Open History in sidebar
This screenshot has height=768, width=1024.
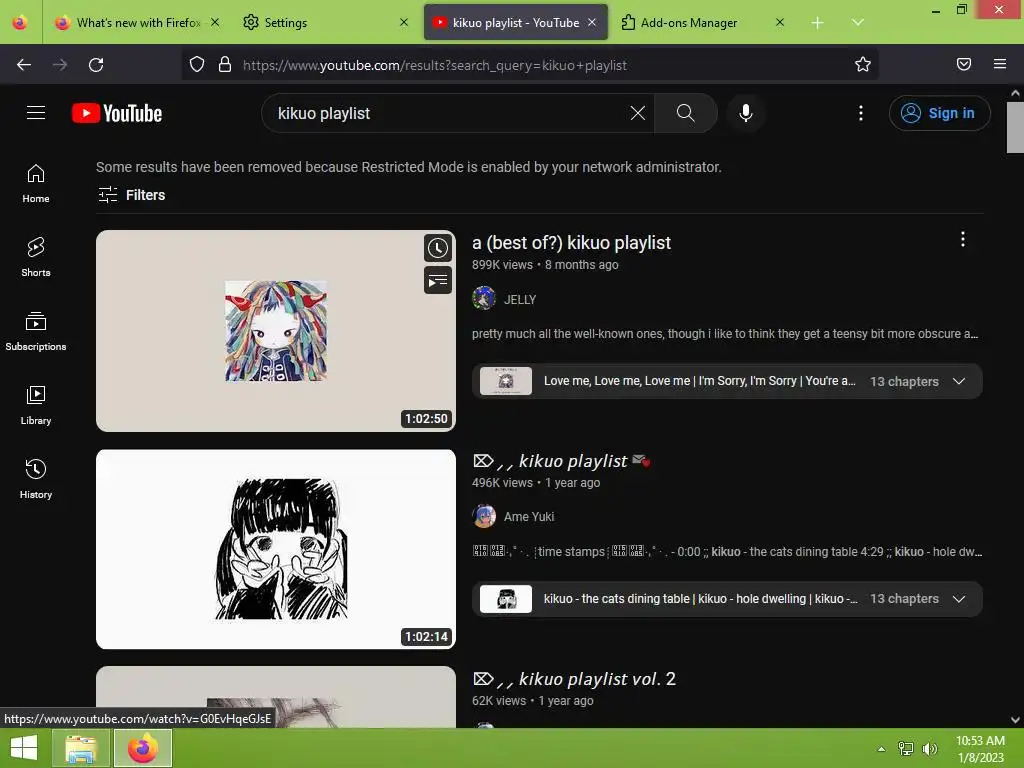click(x=36, y=479)
